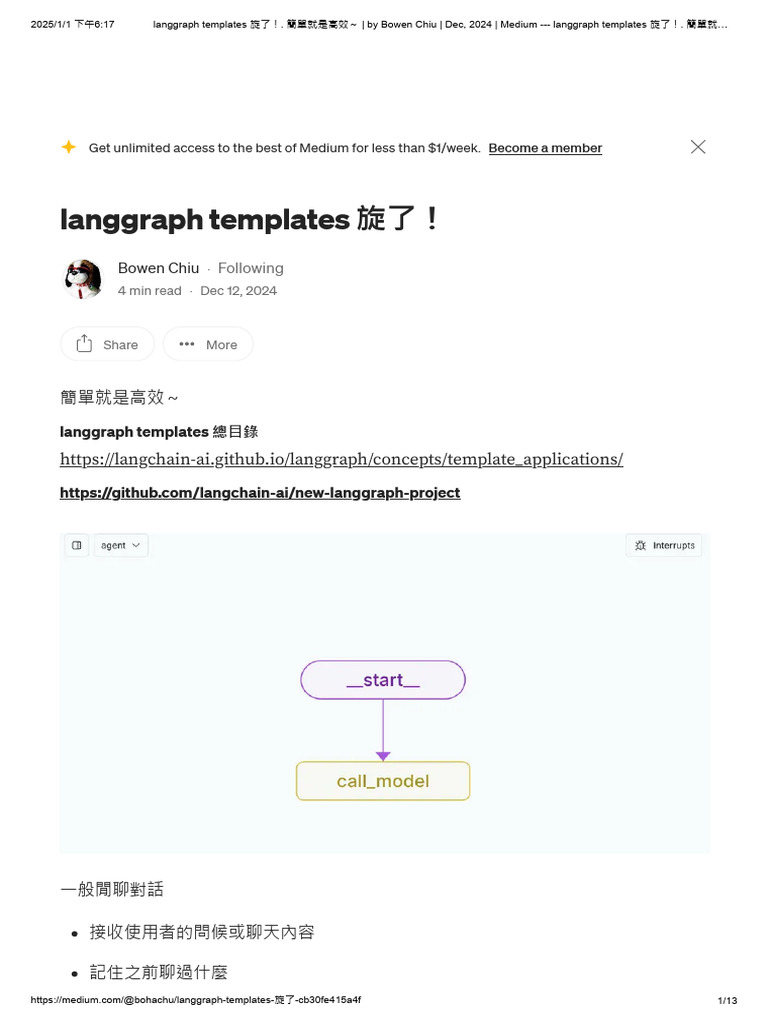Open the Interrupts button in graph

[664, 545]
